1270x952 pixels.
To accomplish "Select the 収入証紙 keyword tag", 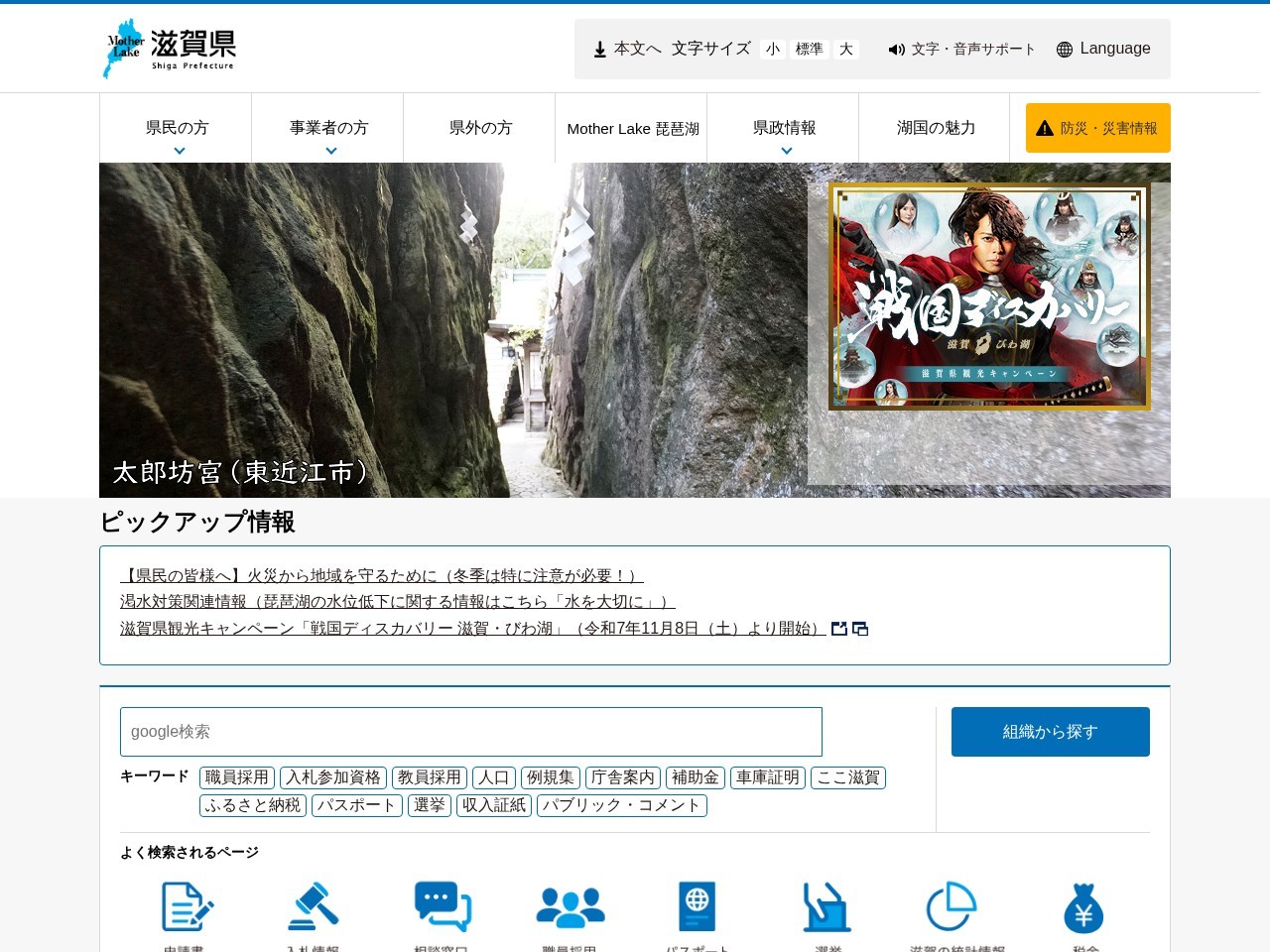I will pyautogui.click(x=494, y=805).
